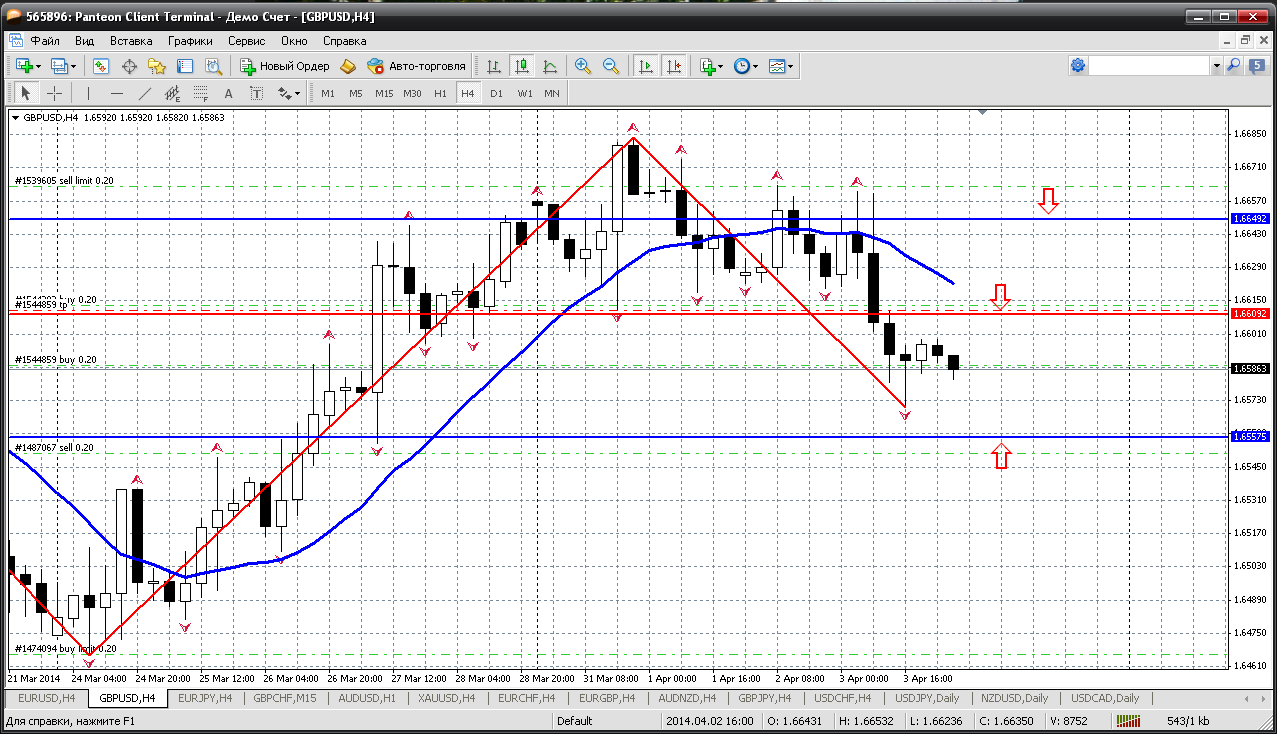
Task: Select the Arrows drawing tool
Action: [x=284, y=93]
